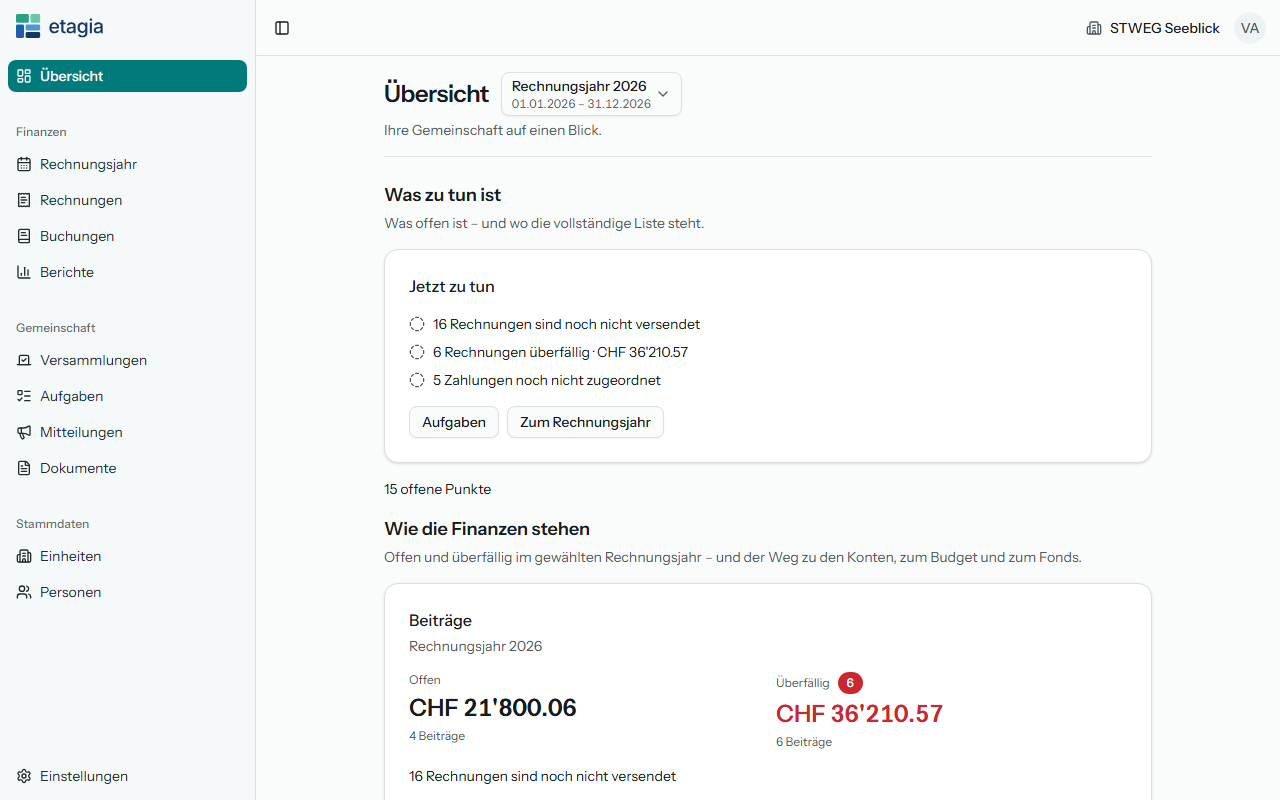This screenshot has height=800, width=1280.
Task: Click the chevron in the year selector
Action: 662,94
